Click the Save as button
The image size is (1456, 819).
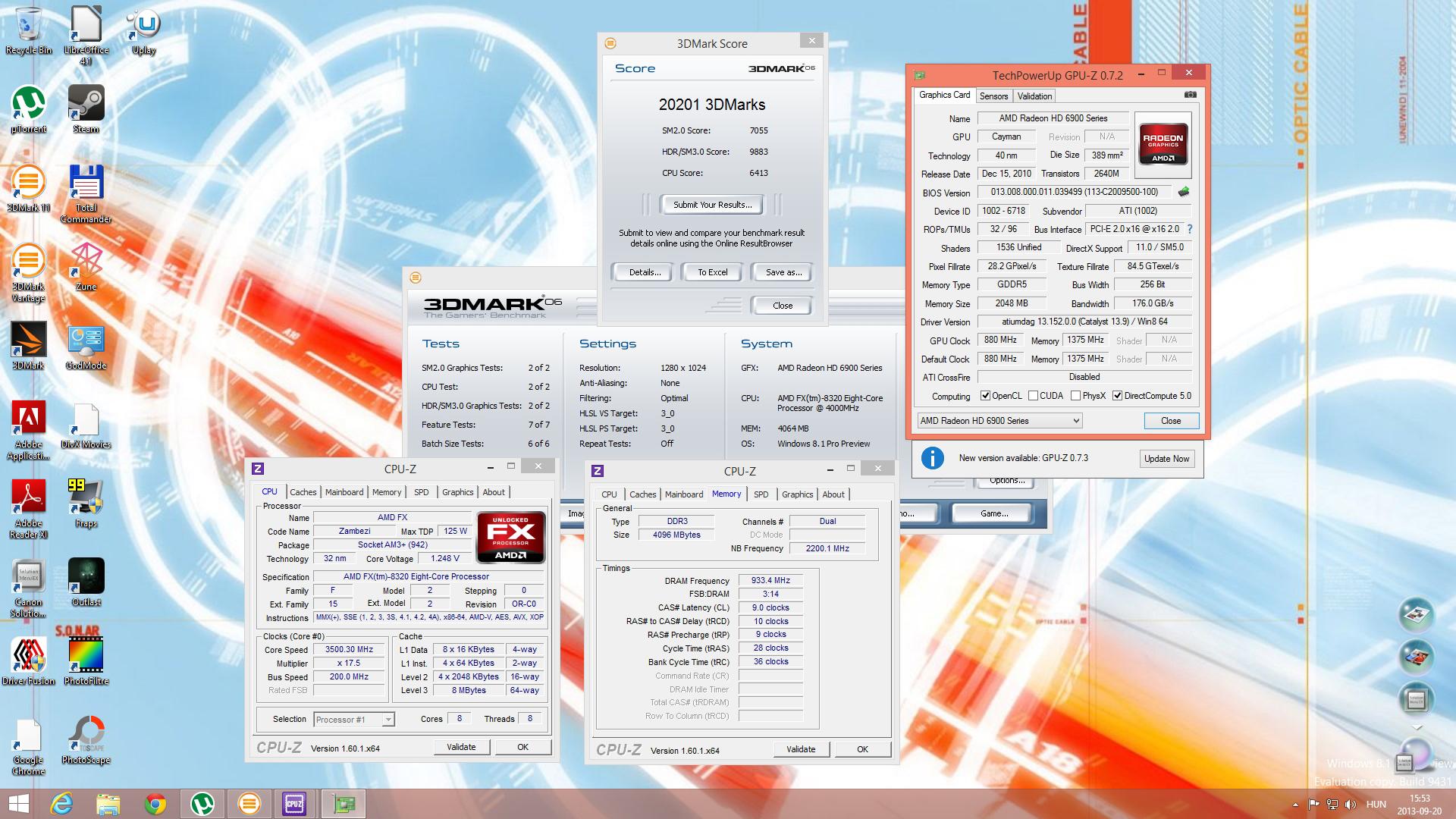coord(783,272)
